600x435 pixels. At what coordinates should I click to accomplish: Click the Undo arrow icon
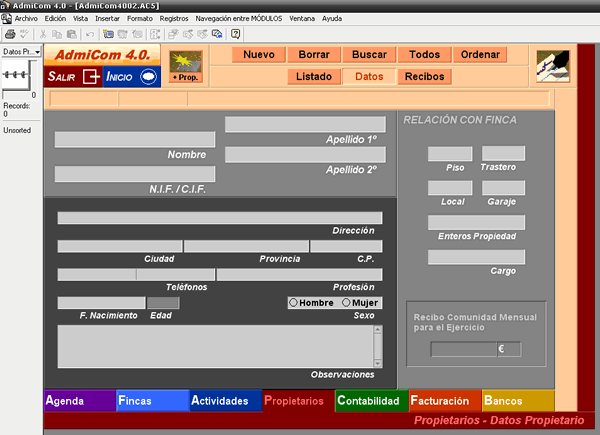pyautogui.click(x=90, y=34)
